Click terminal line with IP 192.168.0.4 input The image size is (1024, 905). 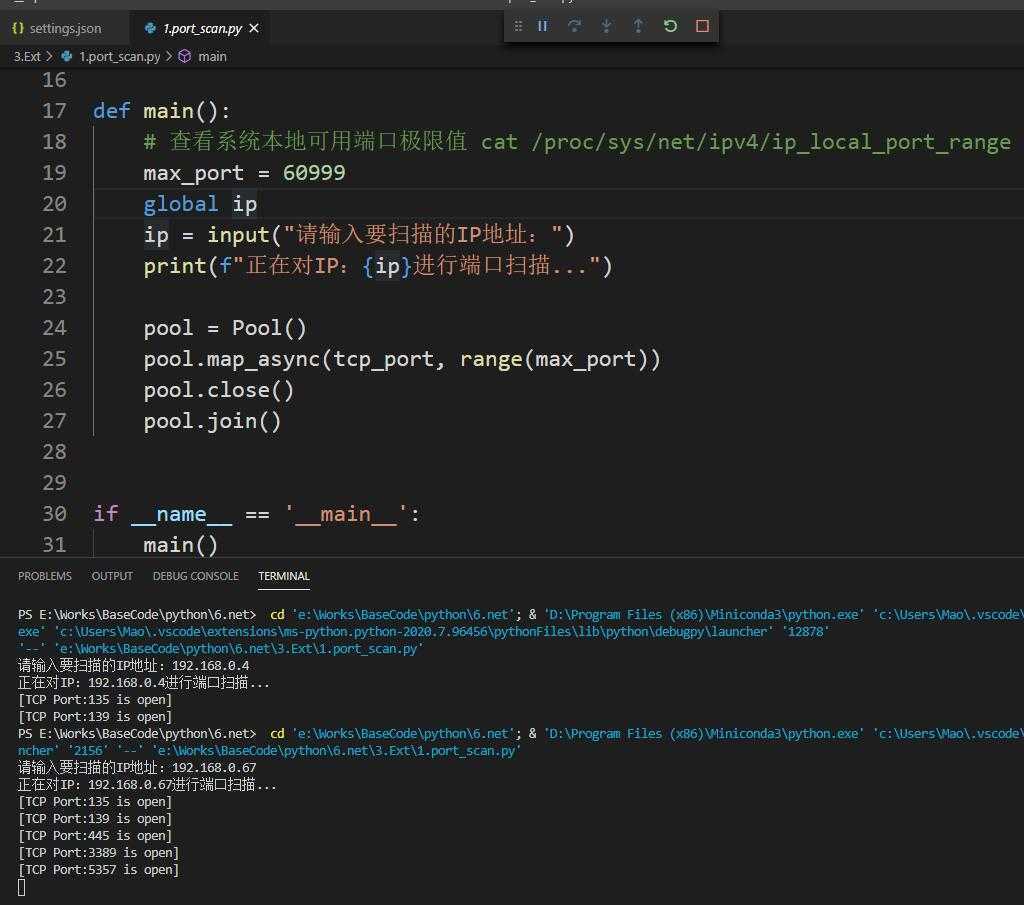[133, 665]
